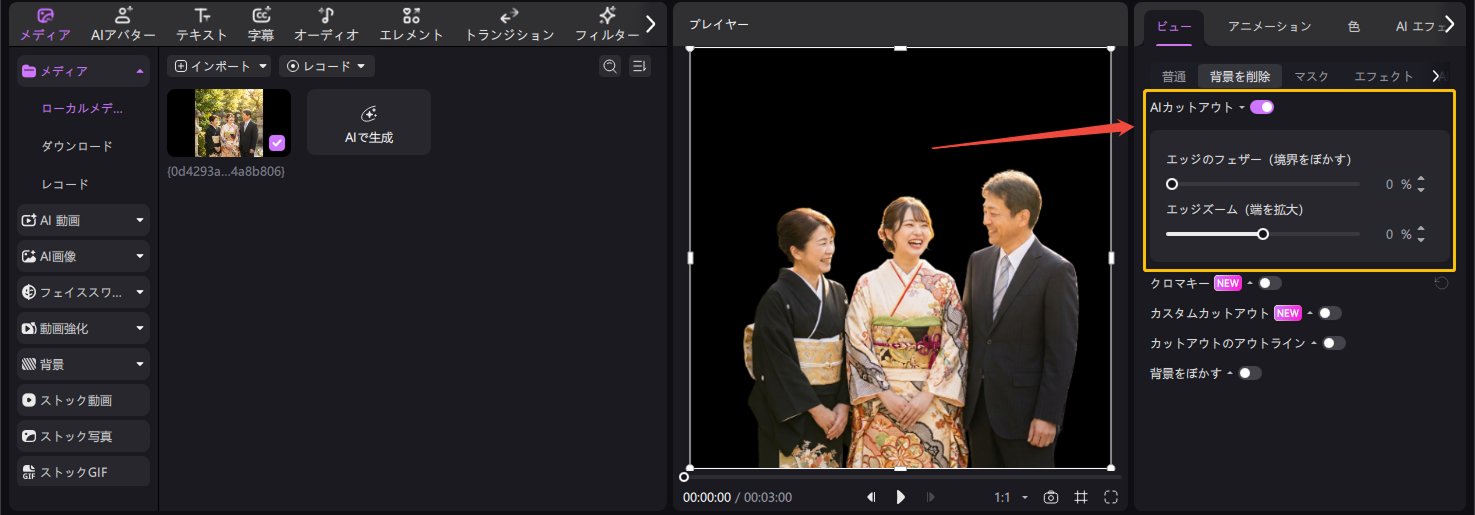1475x515 pixels.
Task: Open ストックGIF in sidebar
Action: (84, 472)
